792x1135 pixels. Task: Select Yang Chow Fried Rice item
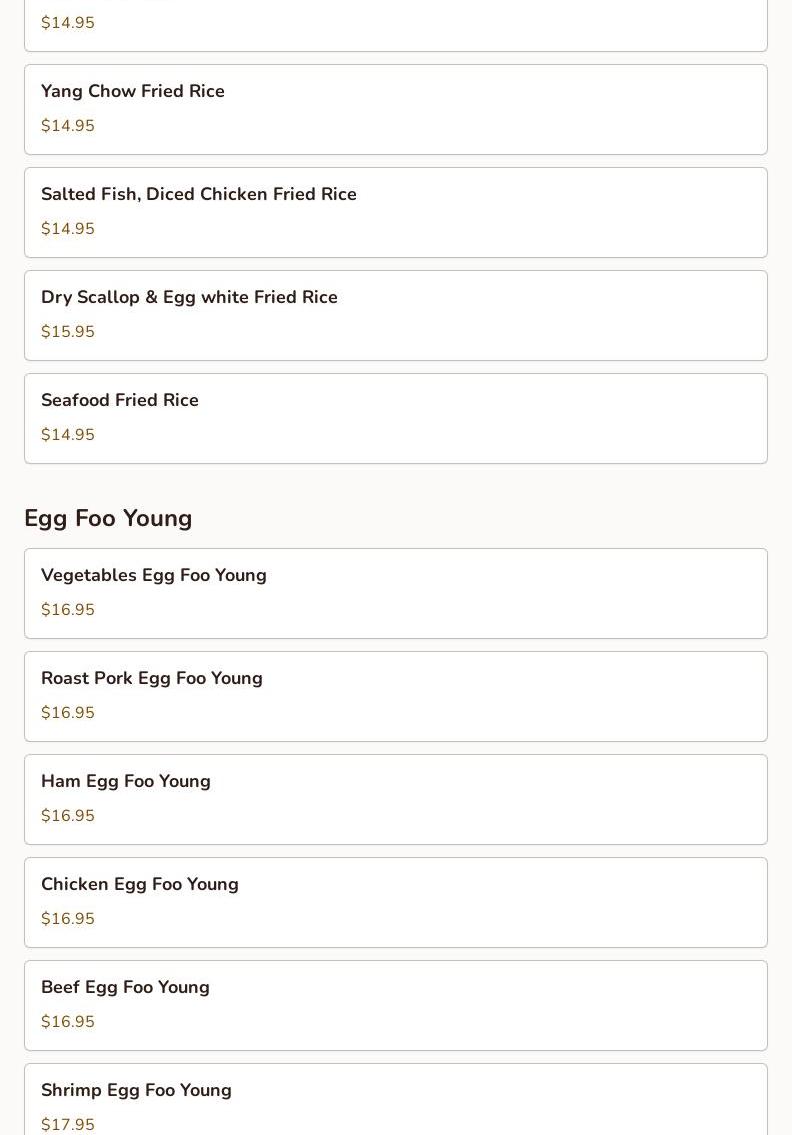point(395,109)
